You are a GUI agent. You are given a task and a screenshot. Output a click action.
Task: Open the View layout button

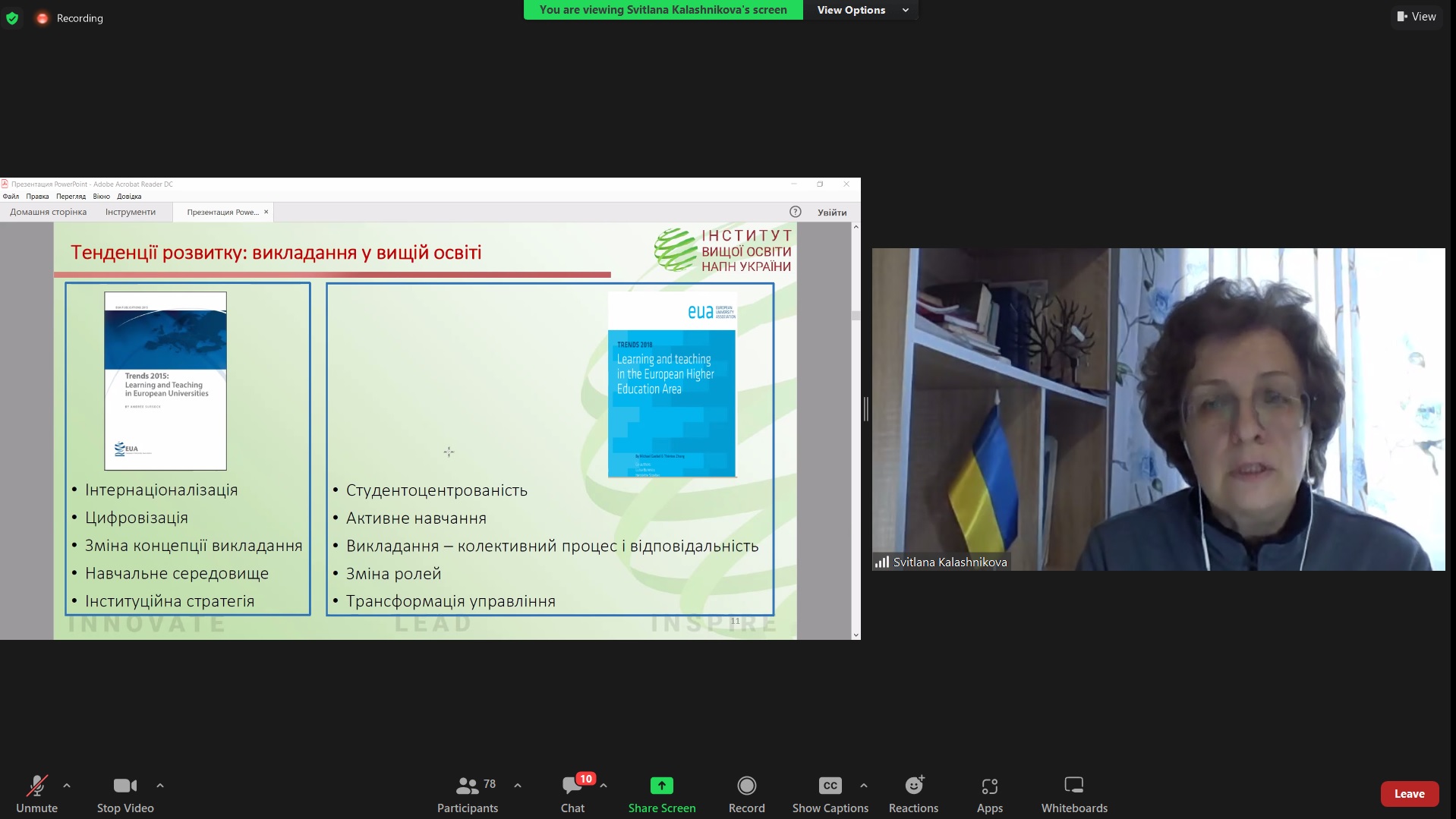[x=1417, y=17]
